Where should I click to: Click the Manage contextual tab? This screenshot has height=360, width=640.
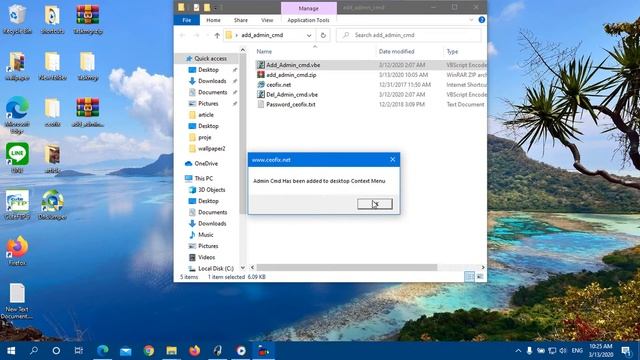[309, 8]
